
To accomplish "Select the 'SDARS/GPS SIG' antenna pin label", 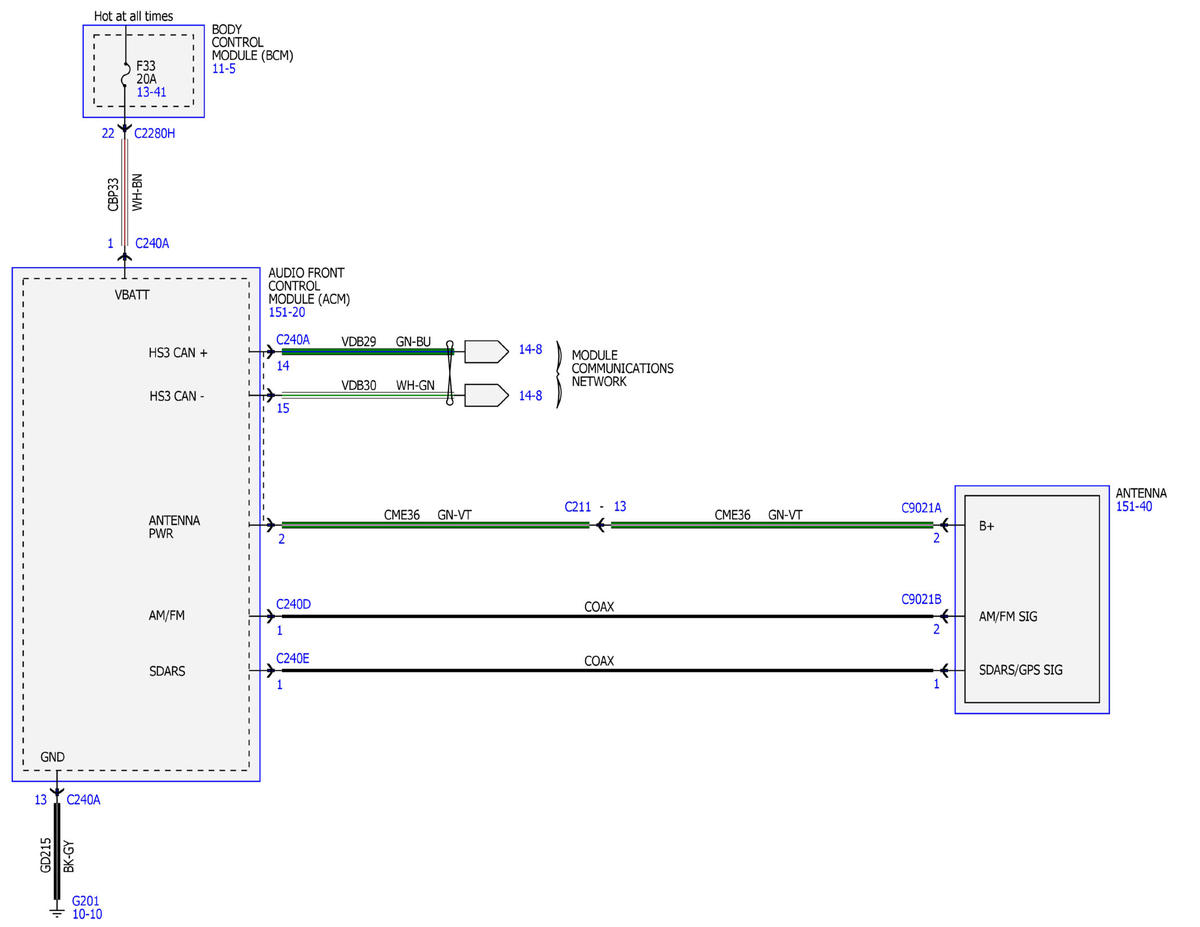I will click(x=1020, y=670).
